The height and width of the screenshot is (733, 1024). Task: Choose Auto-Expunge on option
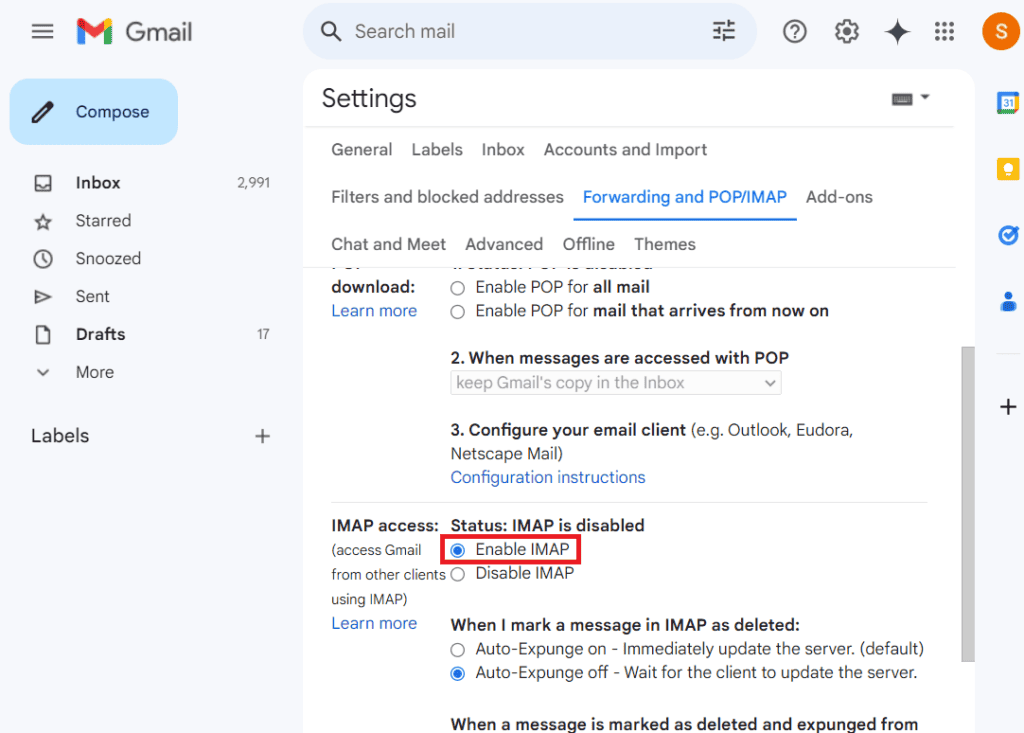pos(458,649)
